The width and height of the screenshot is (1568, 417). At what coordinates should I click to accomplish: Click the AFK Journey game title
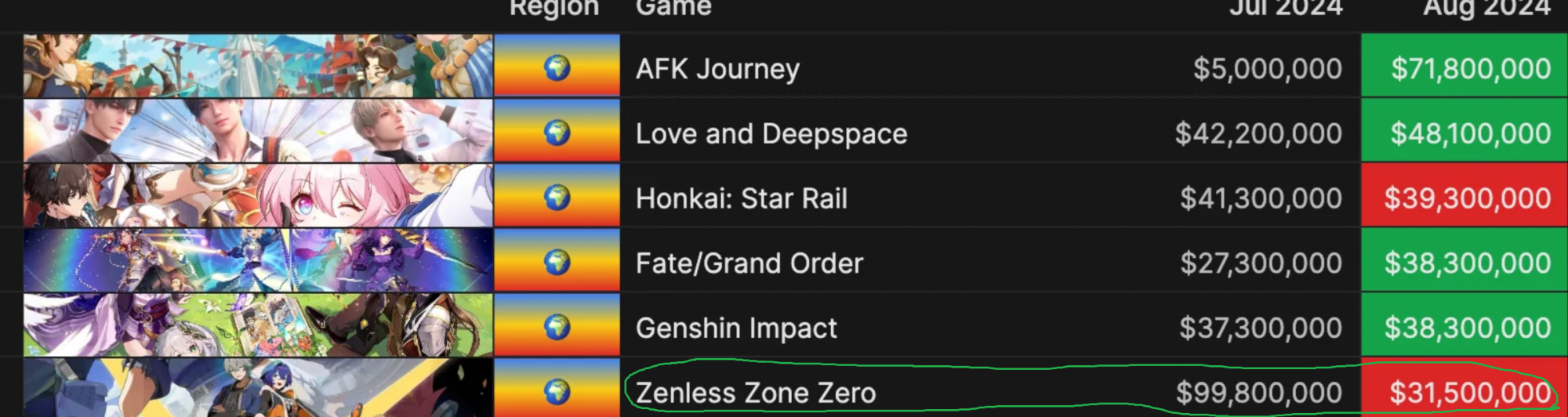tap(717, 69)
